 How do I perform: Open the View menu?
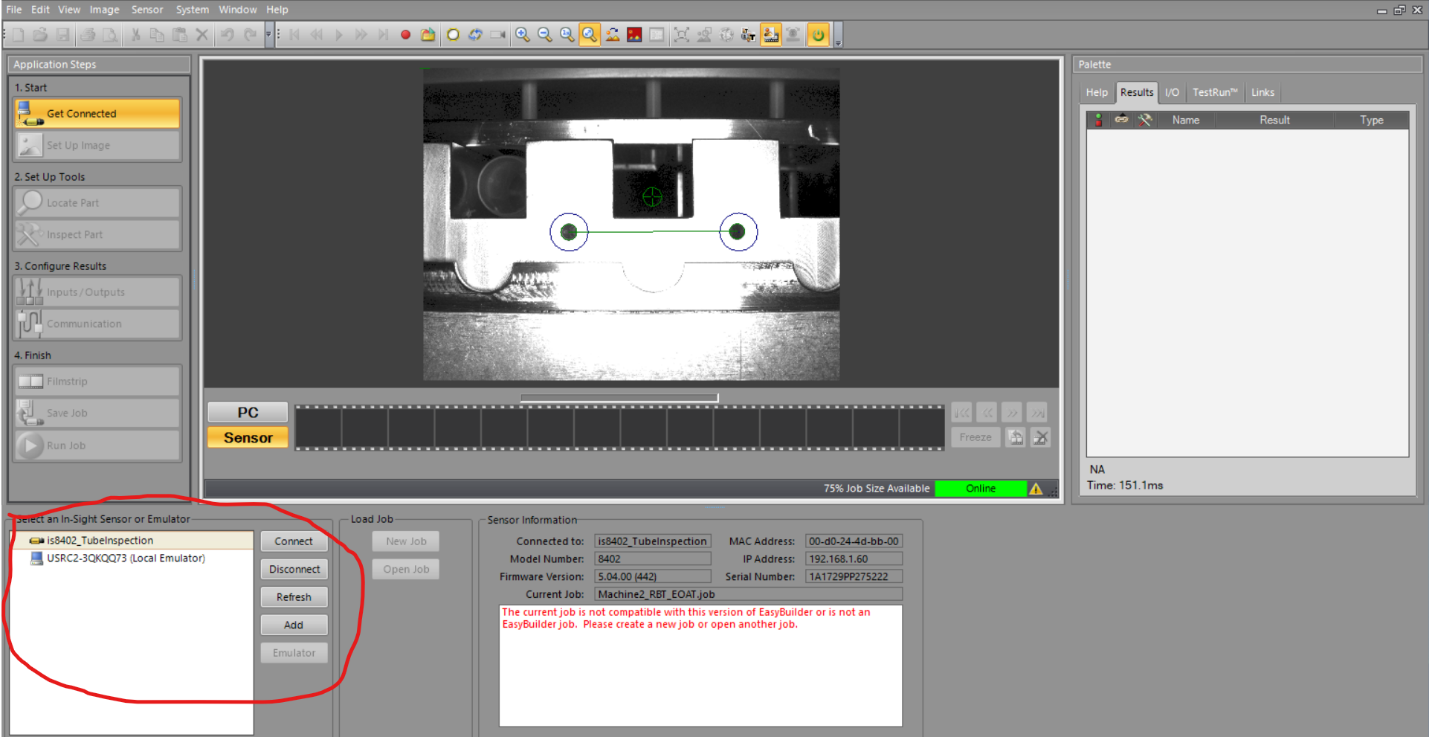coord(69,9)
